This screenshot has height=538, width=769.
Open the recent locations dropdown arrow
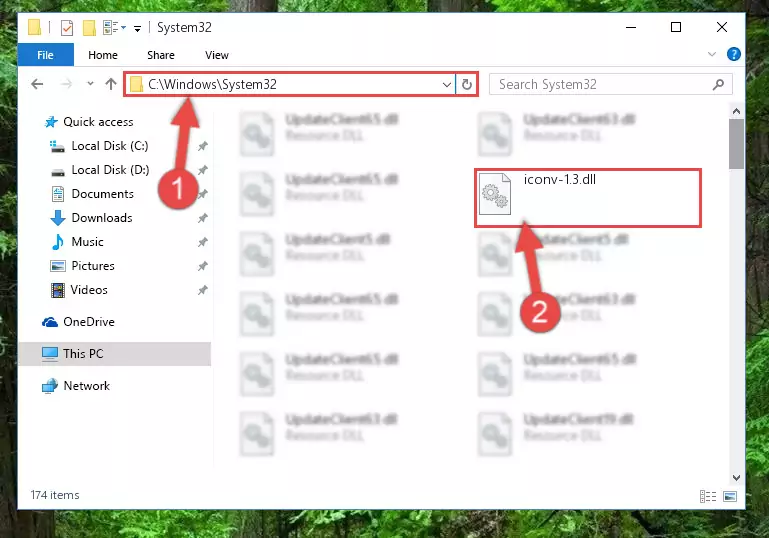click(x=90, y=84)
